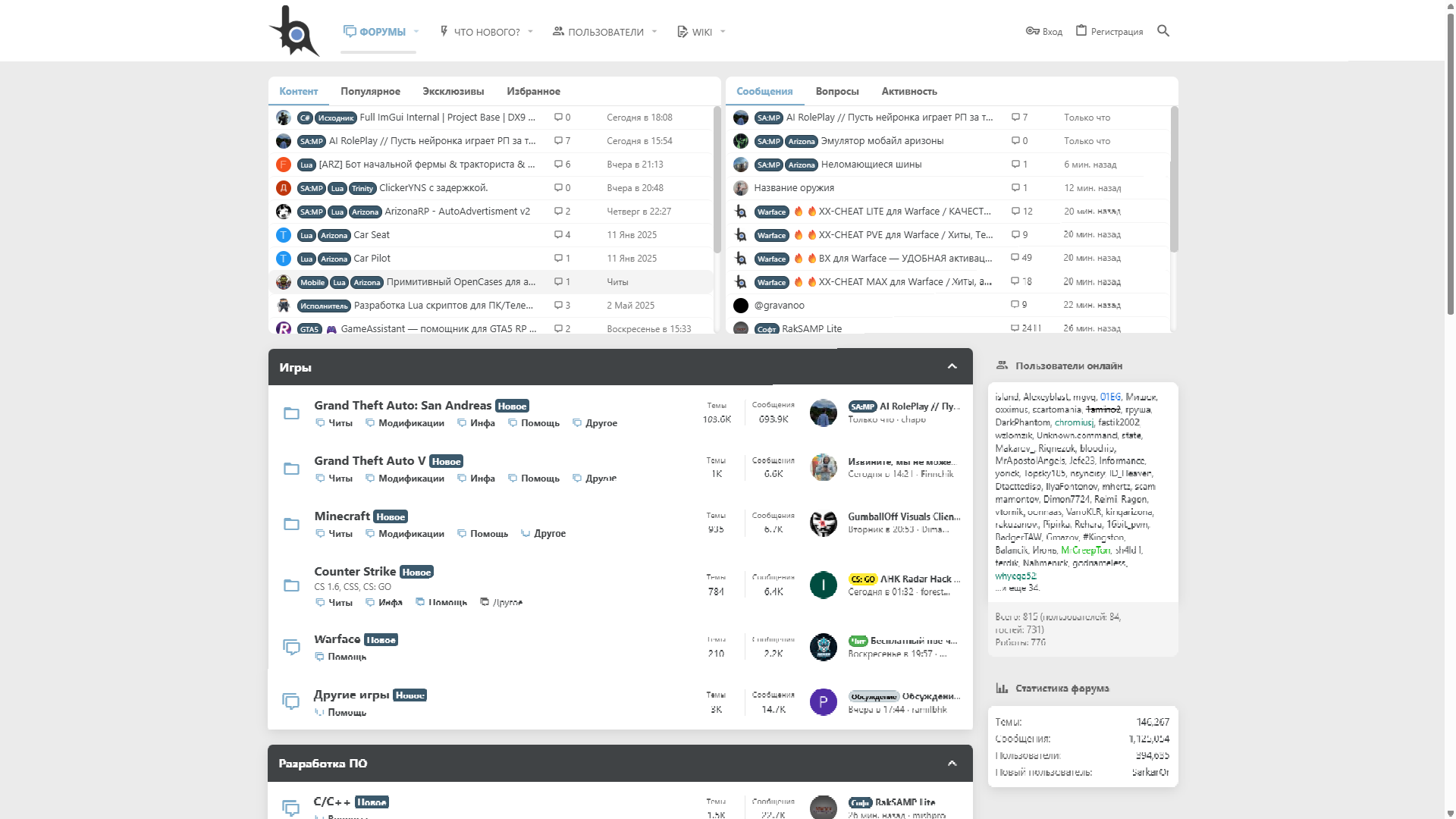Click the forum logo in header

(x=294, y=32)
